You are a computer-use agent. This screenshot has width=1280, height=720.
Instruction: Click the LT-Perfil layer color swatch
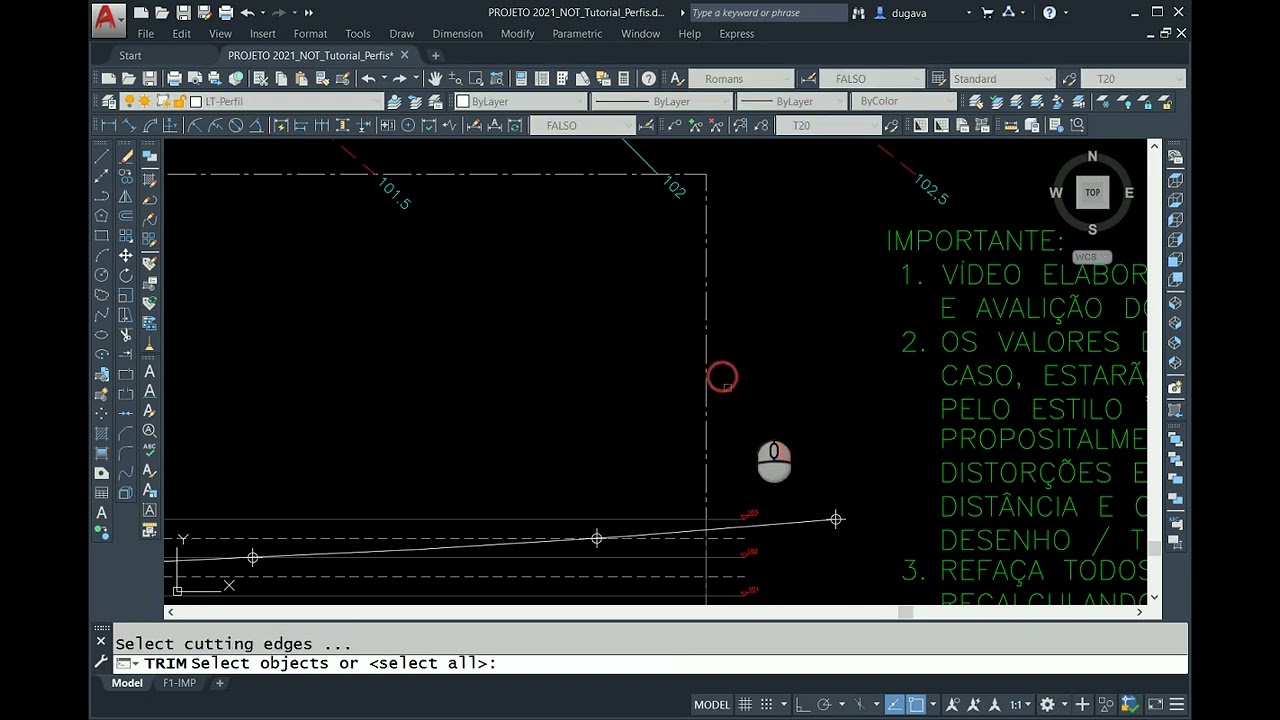pyautogui.click(x=196, y=101)
